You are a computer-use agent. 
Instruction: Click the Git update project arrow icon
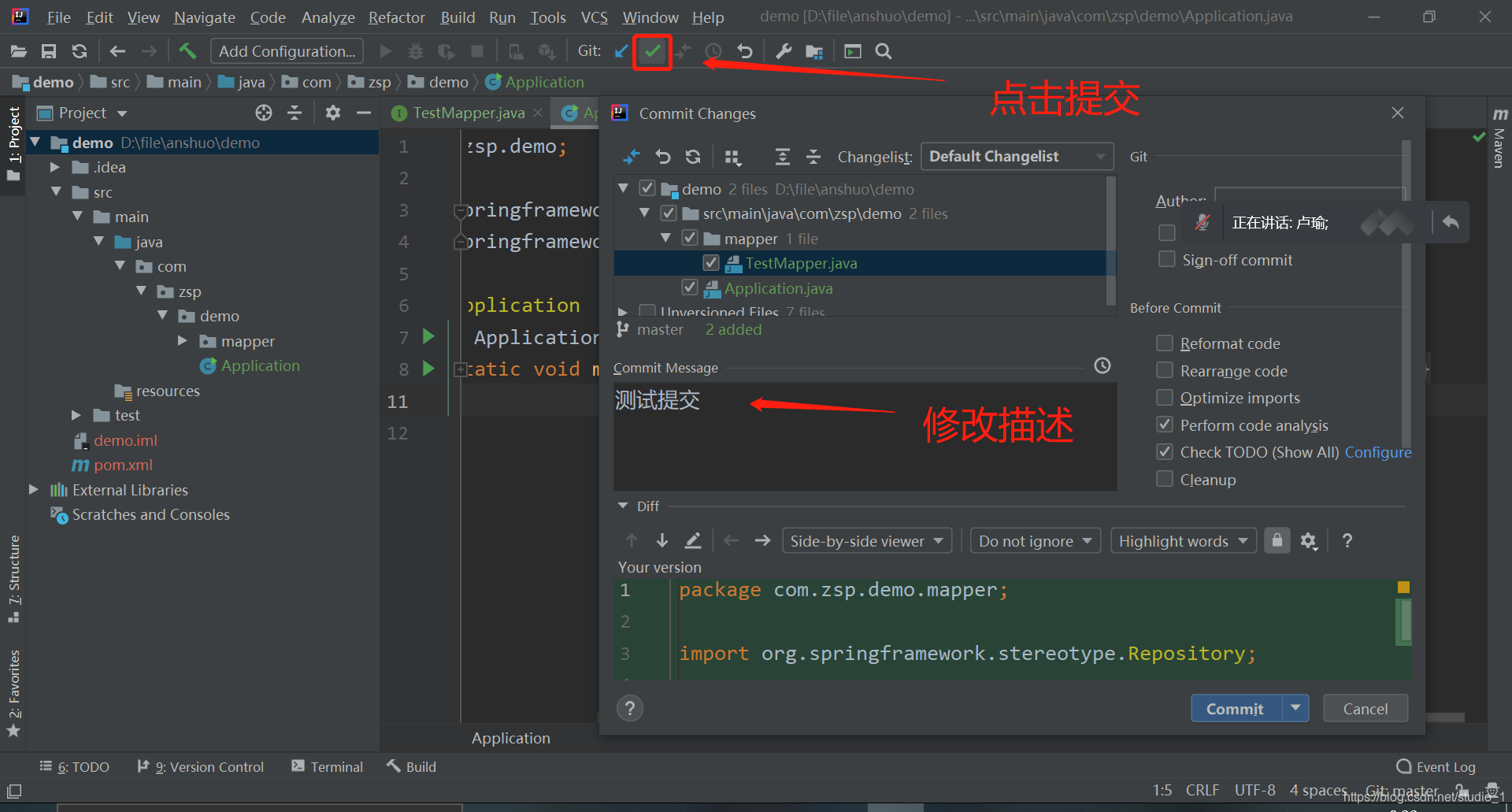(x=621, y=51)
